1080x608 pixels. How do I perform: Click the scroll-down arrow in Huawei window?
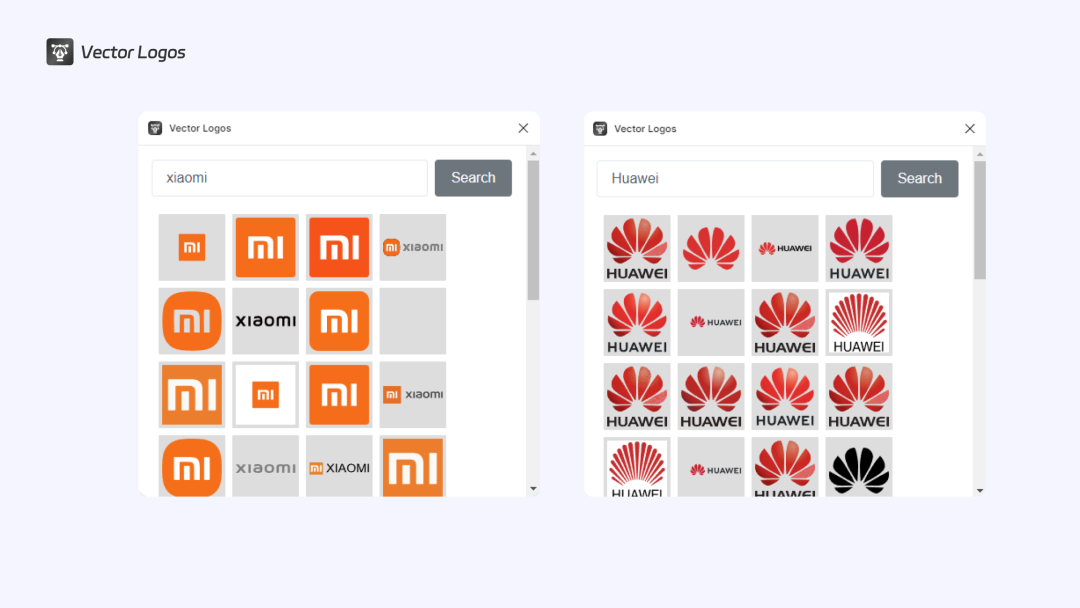[979, 490]
